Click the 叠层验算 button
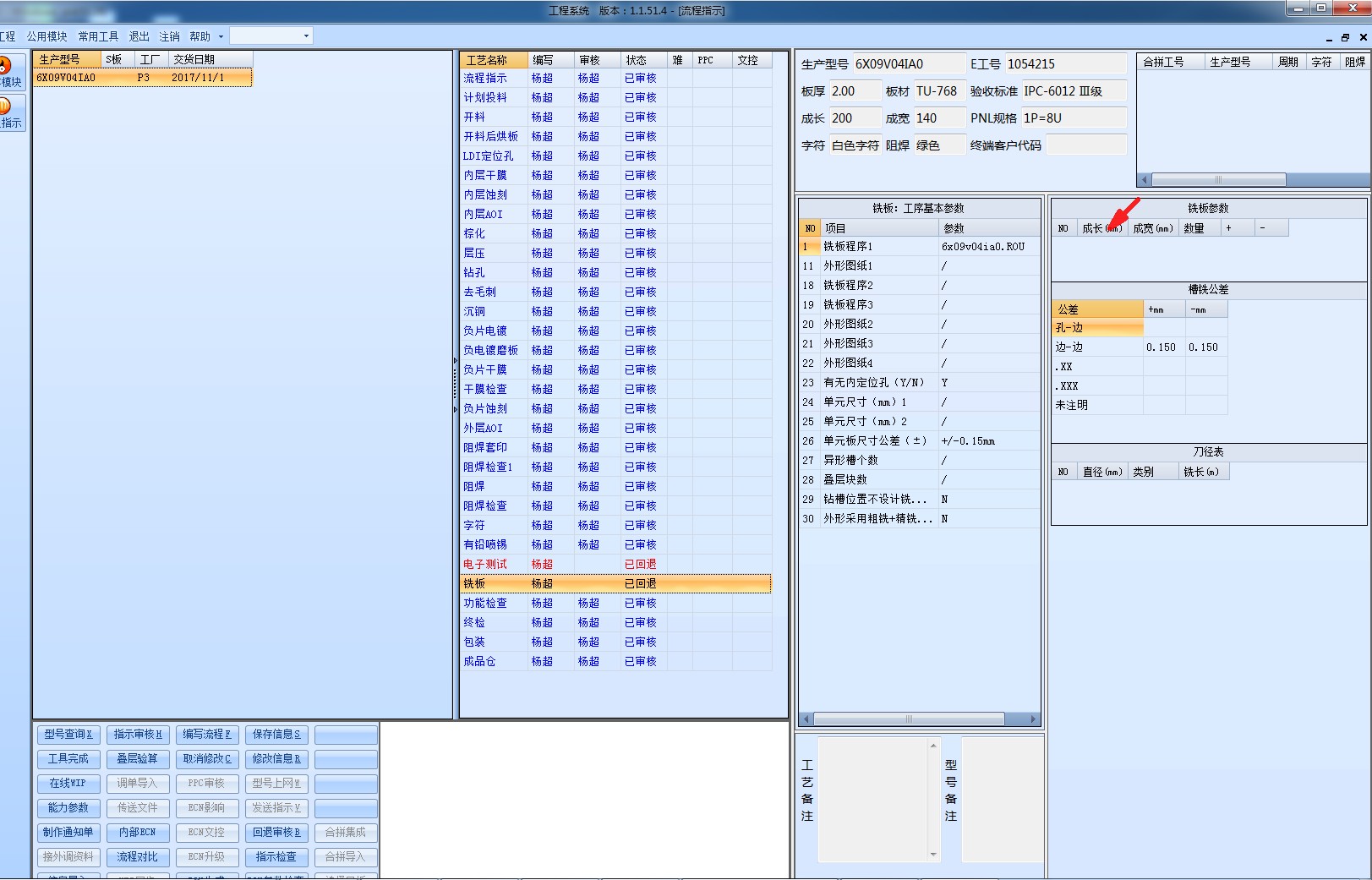The height and width of the screenshot is (880, 1372). click(x=138, y=759)
